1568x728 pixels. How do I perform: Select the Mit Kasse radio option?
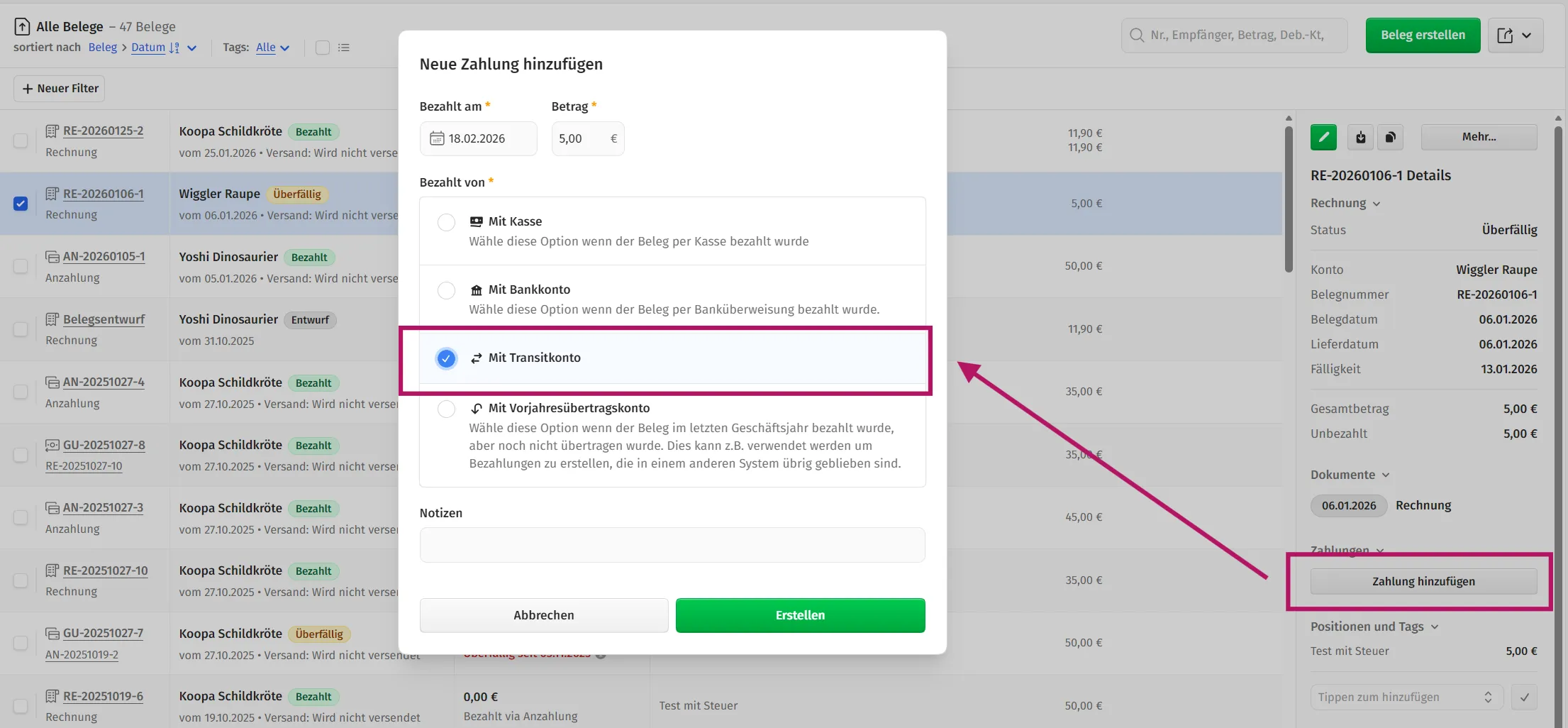[446, 222]
